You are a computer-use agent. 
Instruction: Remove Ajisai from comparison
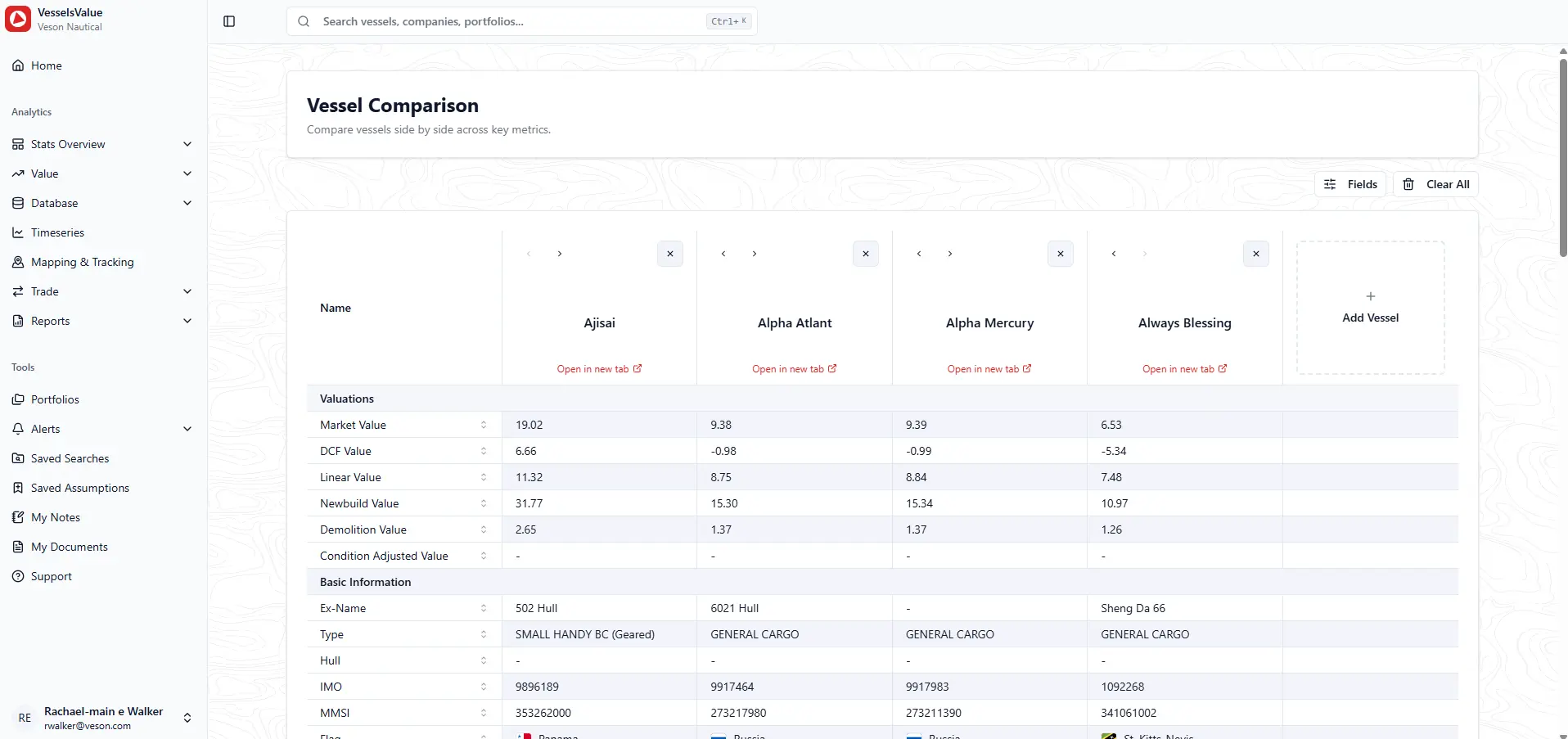coord(670,254)
